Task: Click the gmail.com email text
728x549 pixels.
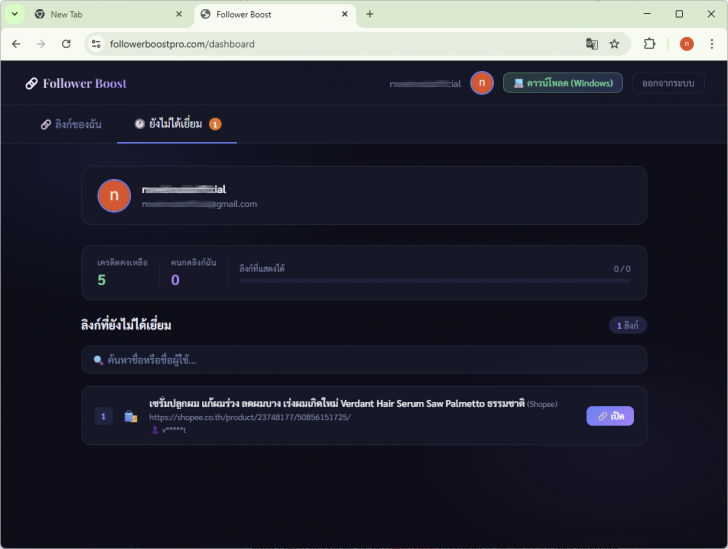Action: pos(200,204)
